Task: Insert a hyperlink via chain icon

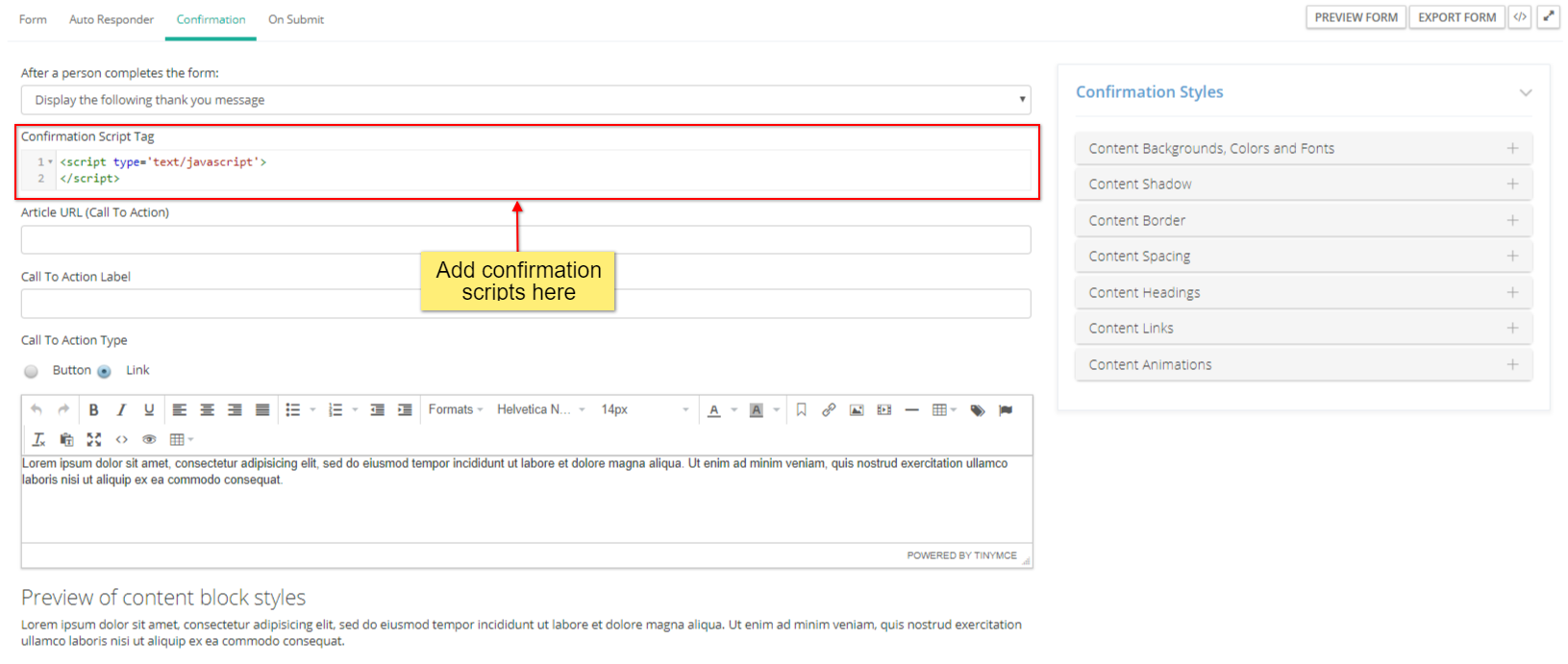Action: click(829, 410)
